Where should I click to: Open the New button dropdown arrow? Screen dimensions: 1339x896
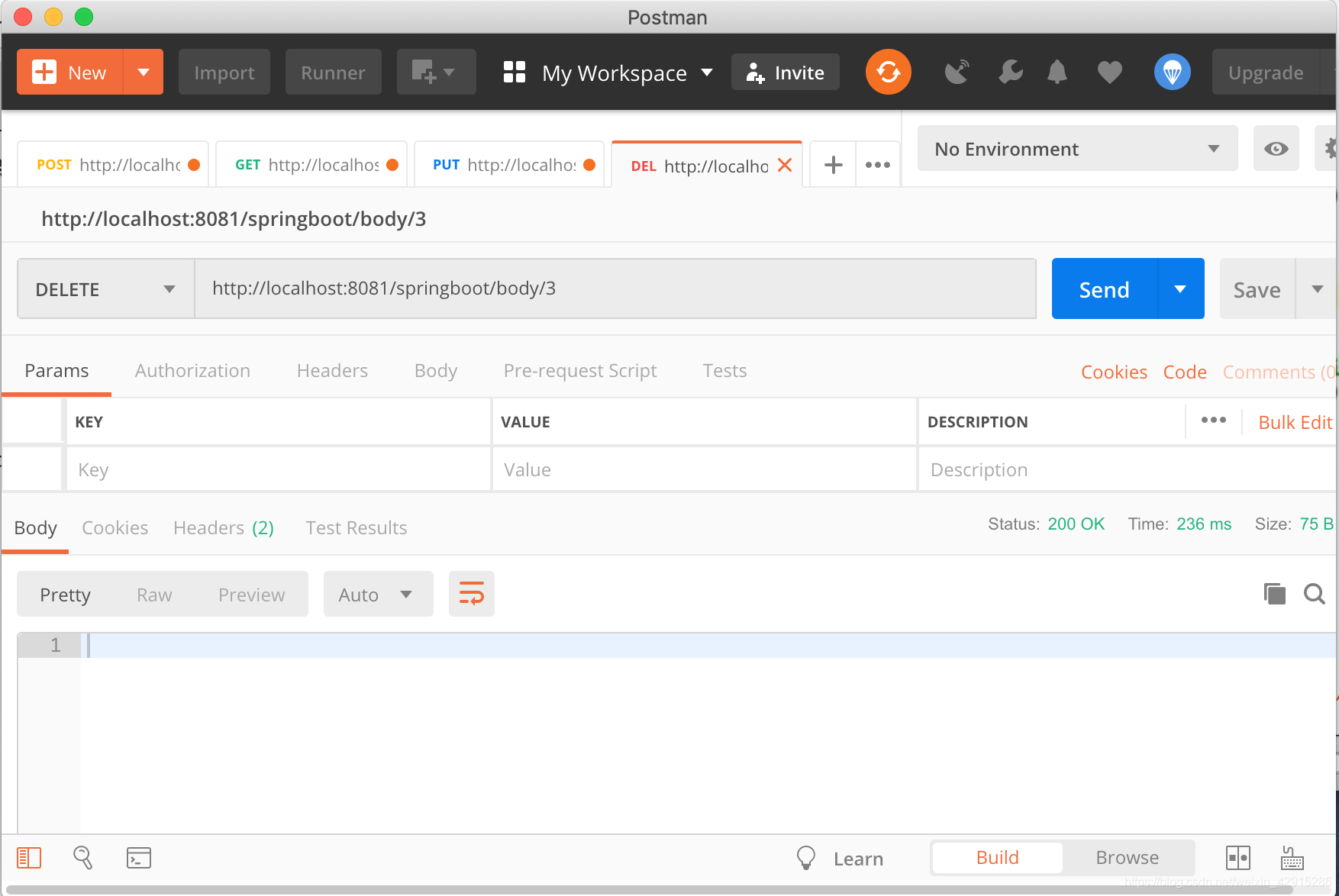pyautogui.click(x=143, y=73)
